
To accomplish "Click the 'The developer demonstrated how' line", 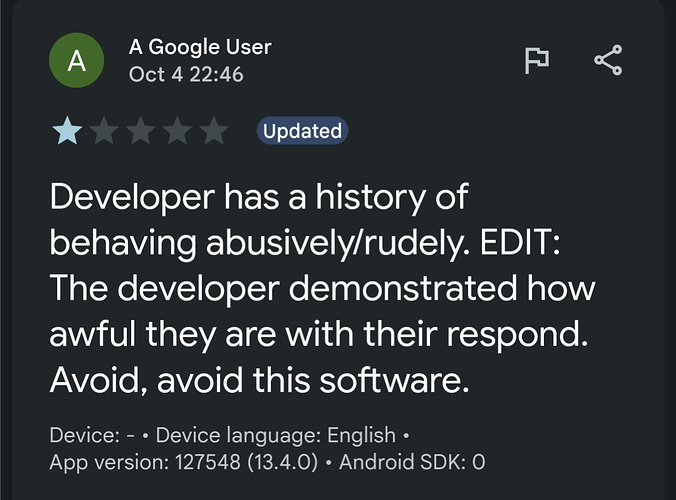I will click(x=321, y=289).
